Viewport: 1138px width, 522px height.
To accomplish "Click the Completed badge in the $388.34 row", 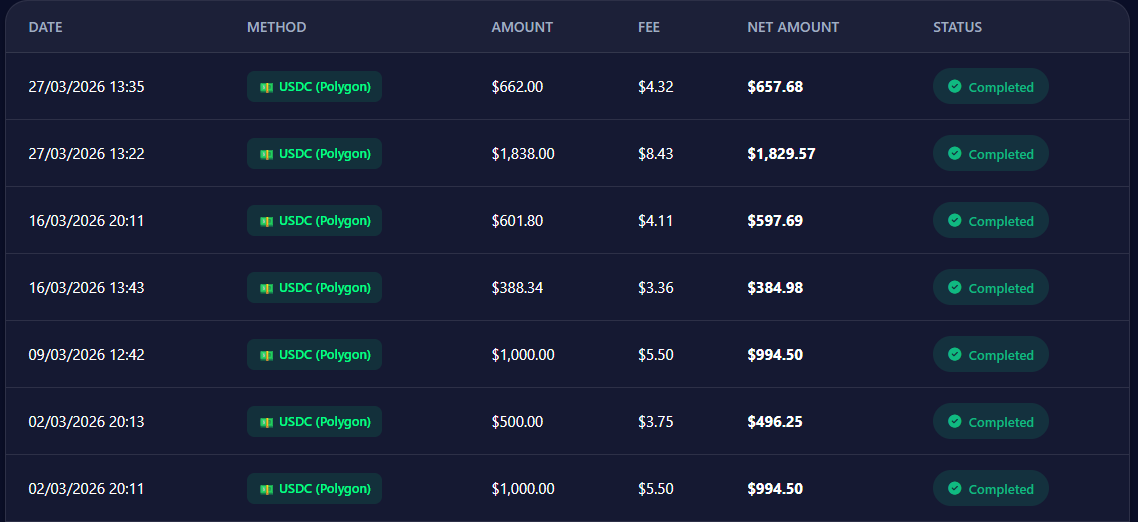I will (990, 288).
